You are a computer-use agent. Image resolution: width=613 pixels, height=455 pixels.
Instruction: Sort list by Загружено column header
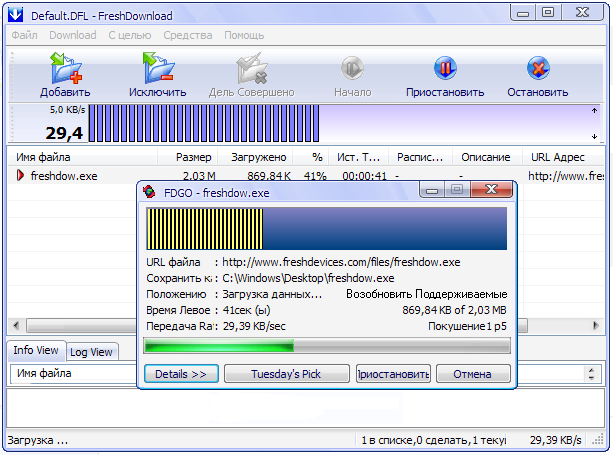(x=255, y=157)
